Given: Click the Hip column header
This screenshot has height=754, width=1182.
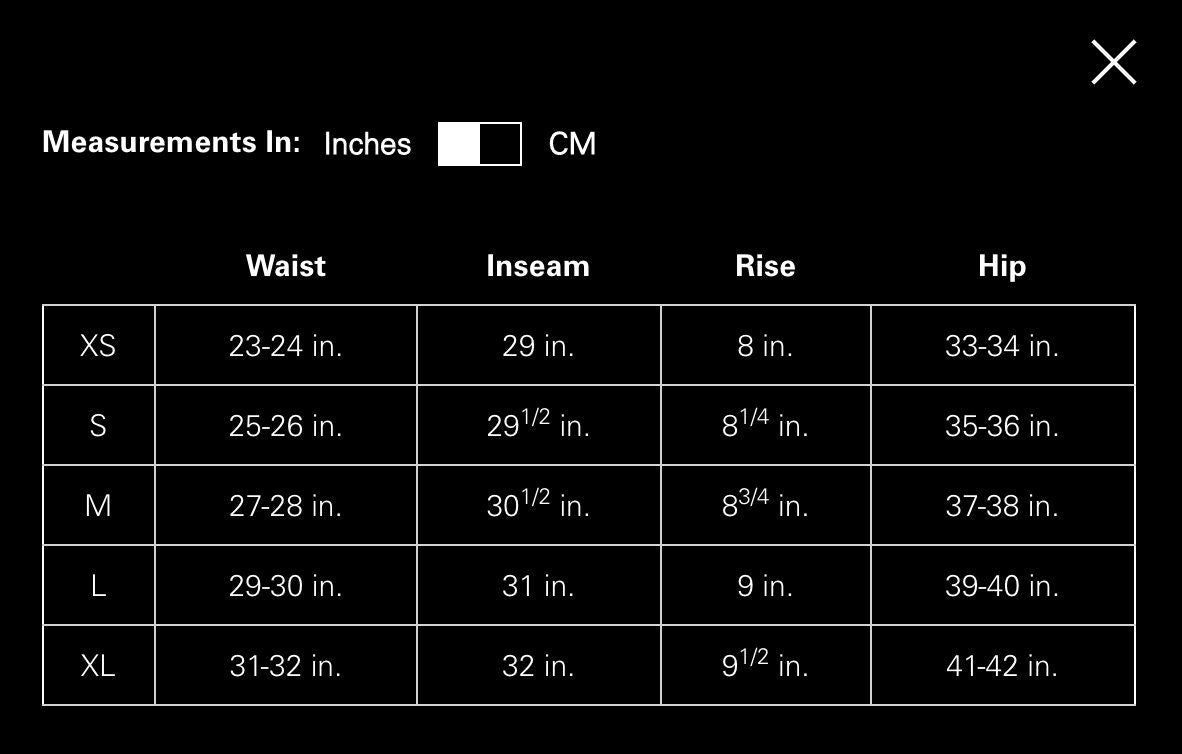Looking at the screenshot, I should tap(1002, 266).
